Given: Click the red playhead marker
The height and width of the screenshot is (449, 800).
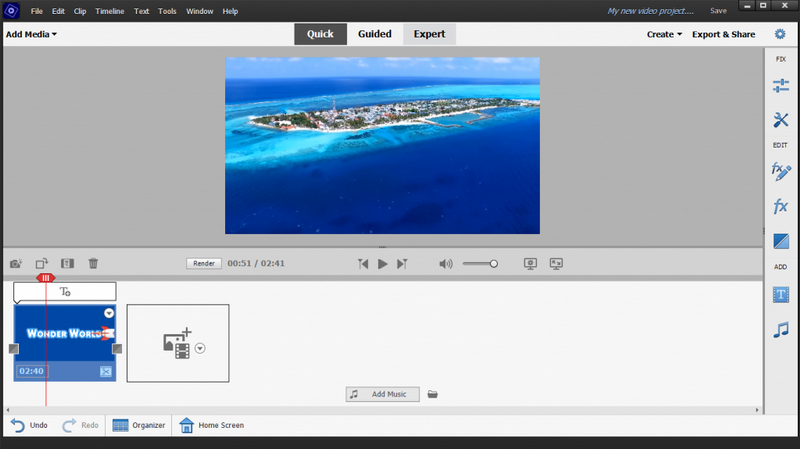Looking at the screenshot, I should pos(45,278).
